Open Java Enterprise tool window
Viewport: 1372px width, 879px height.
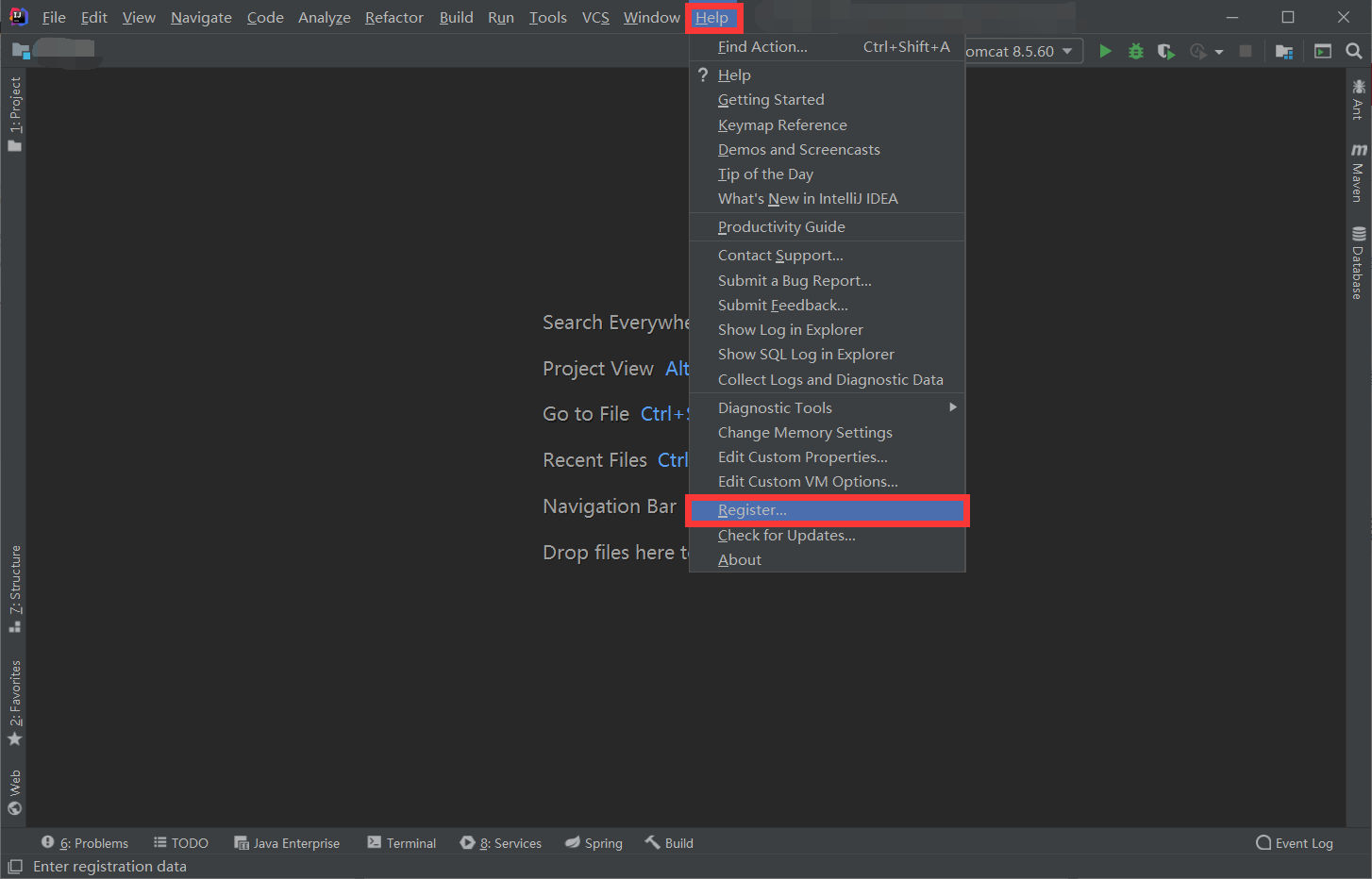(x=287, y=843)
